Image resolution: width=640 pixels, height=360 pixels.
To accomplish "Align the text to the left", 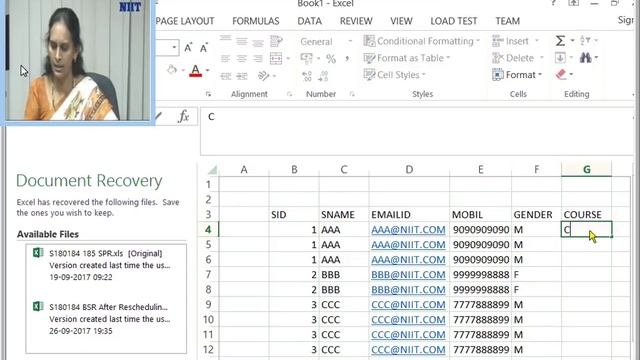I will click(225, 58).
